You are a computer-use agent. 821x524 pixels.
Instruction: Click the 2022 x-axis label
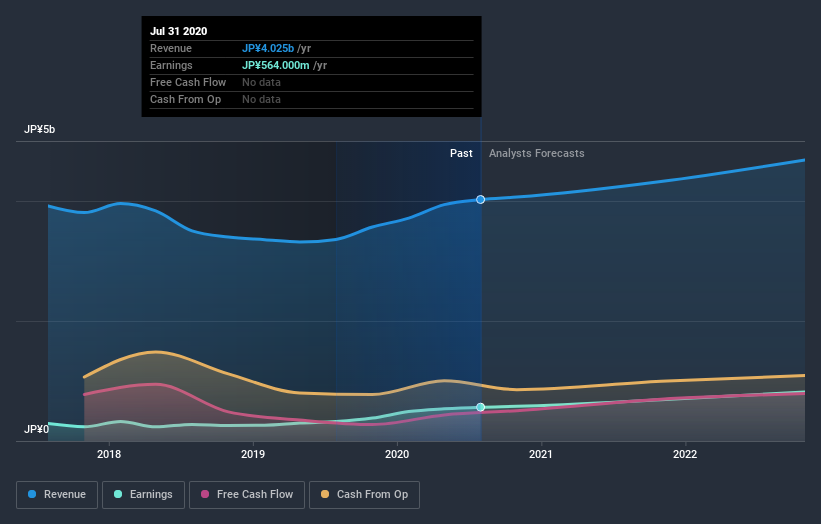pyautogui.click(x=685, y=454)
